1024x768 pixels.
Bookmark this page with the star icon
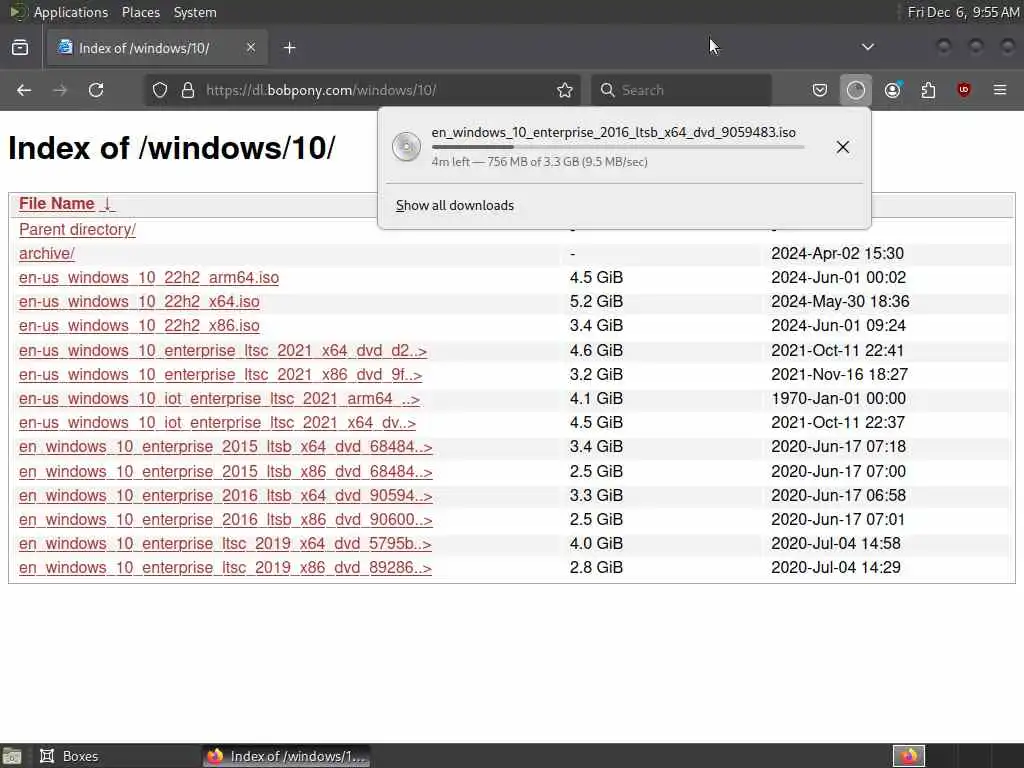[x=565, y=90]
